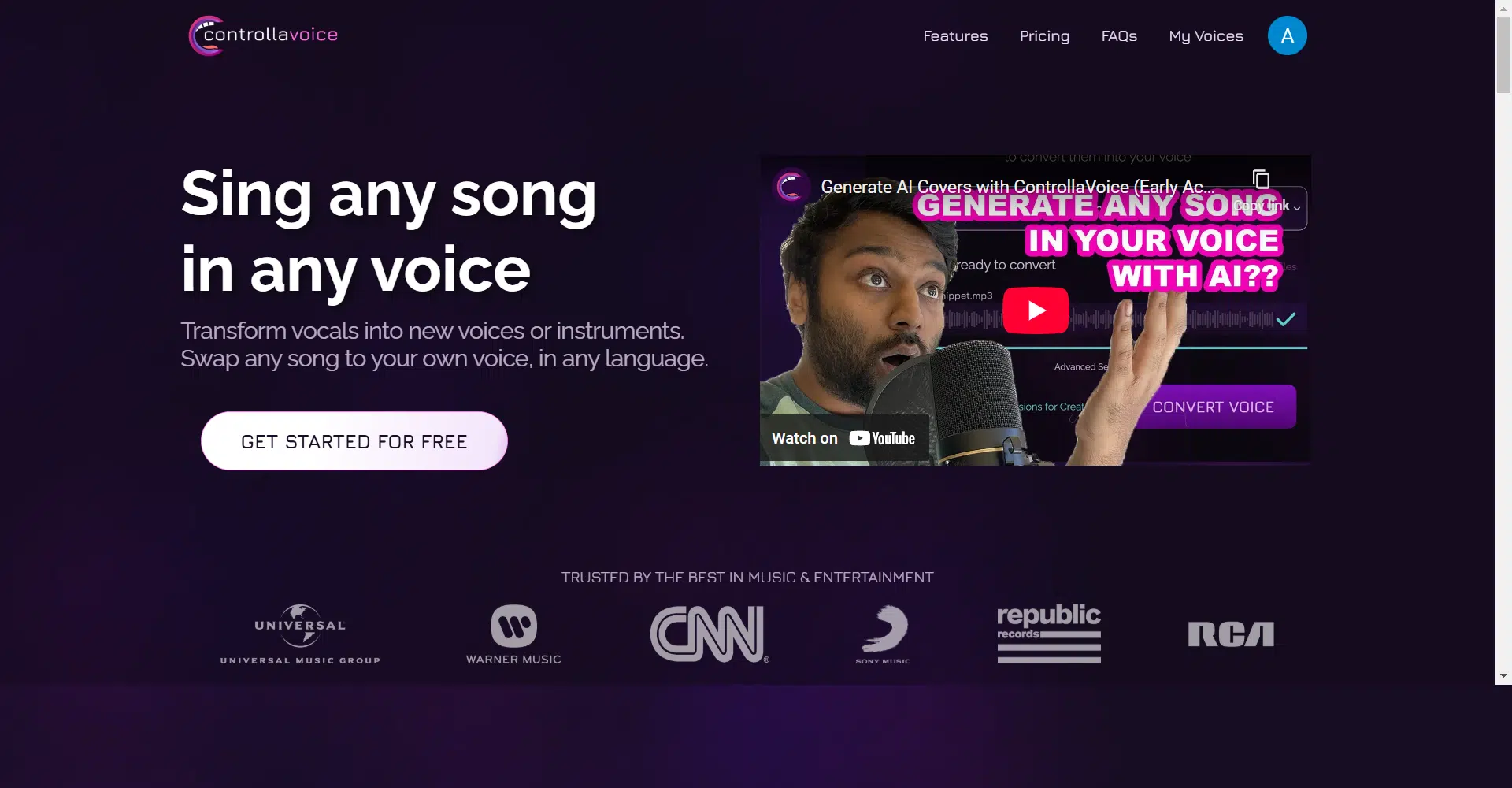Click the Sony Music logo
Image resolution: width=1512 pixels, height=788 pixels.
tap(884, 634)
